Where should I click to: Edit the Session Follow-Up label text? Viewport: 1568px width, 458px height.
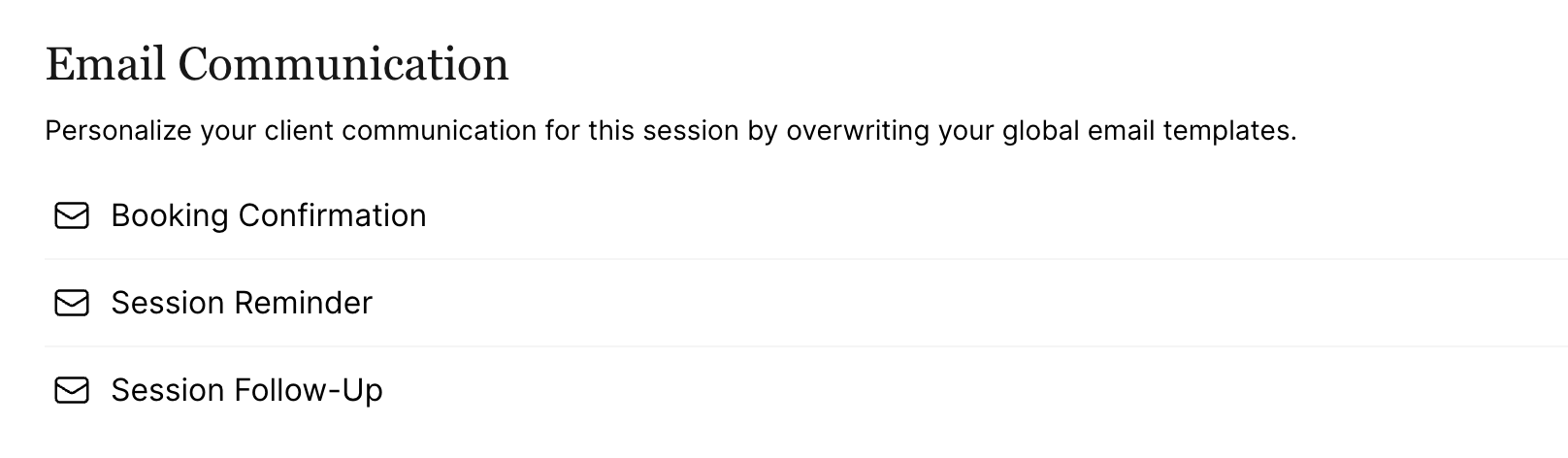tap(247, 390)
